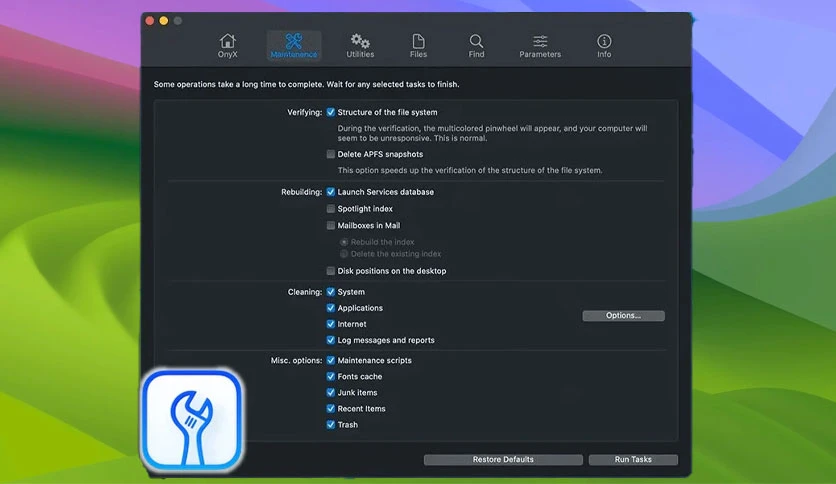The width and height of the screenshot is (836, 484).
Task: Uncheck Maintenance scripts
Action: pyautogui.click(x=331, y=360)
